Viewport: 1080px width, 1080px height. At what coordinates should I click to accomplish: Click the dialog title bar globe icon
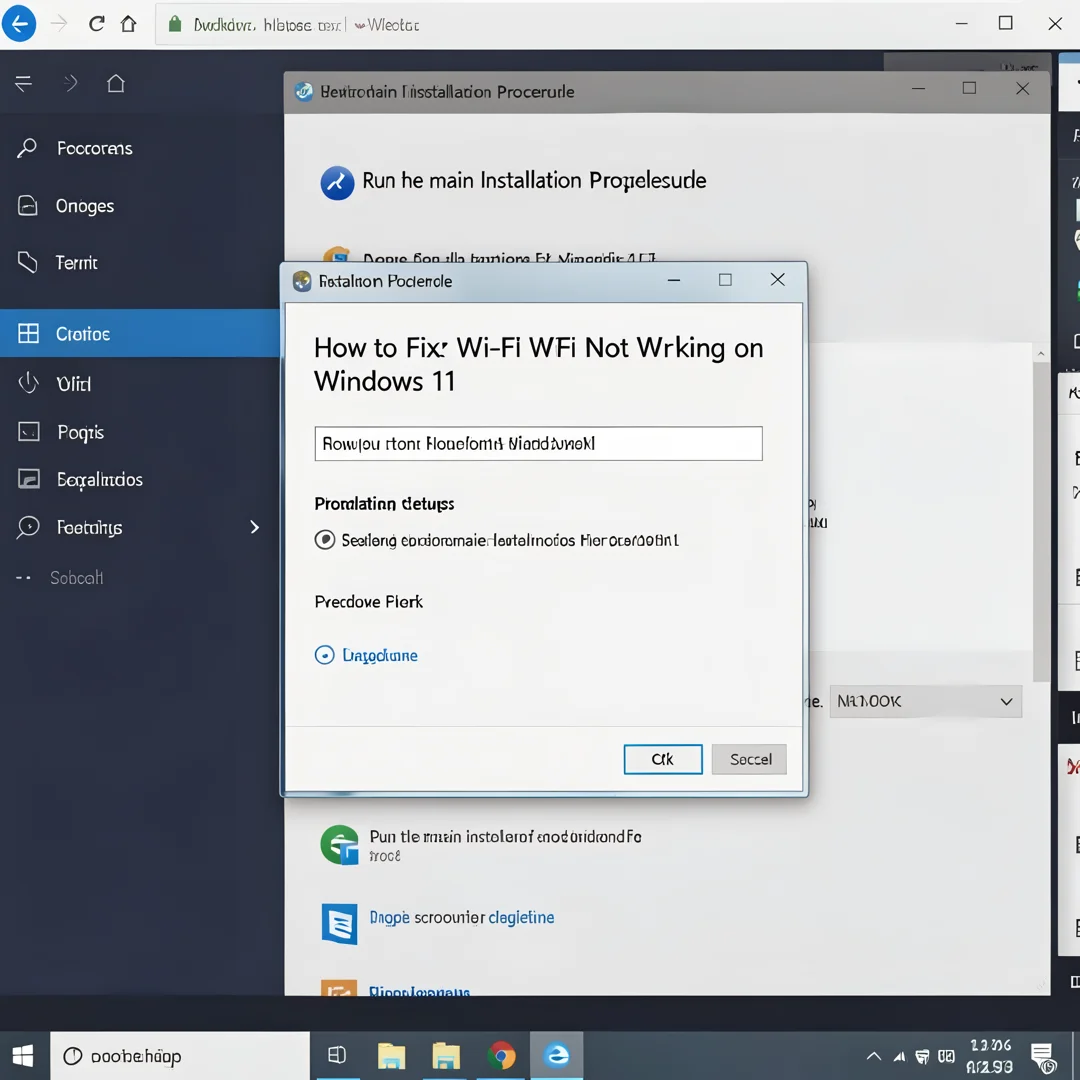click(x=302, y=281)
